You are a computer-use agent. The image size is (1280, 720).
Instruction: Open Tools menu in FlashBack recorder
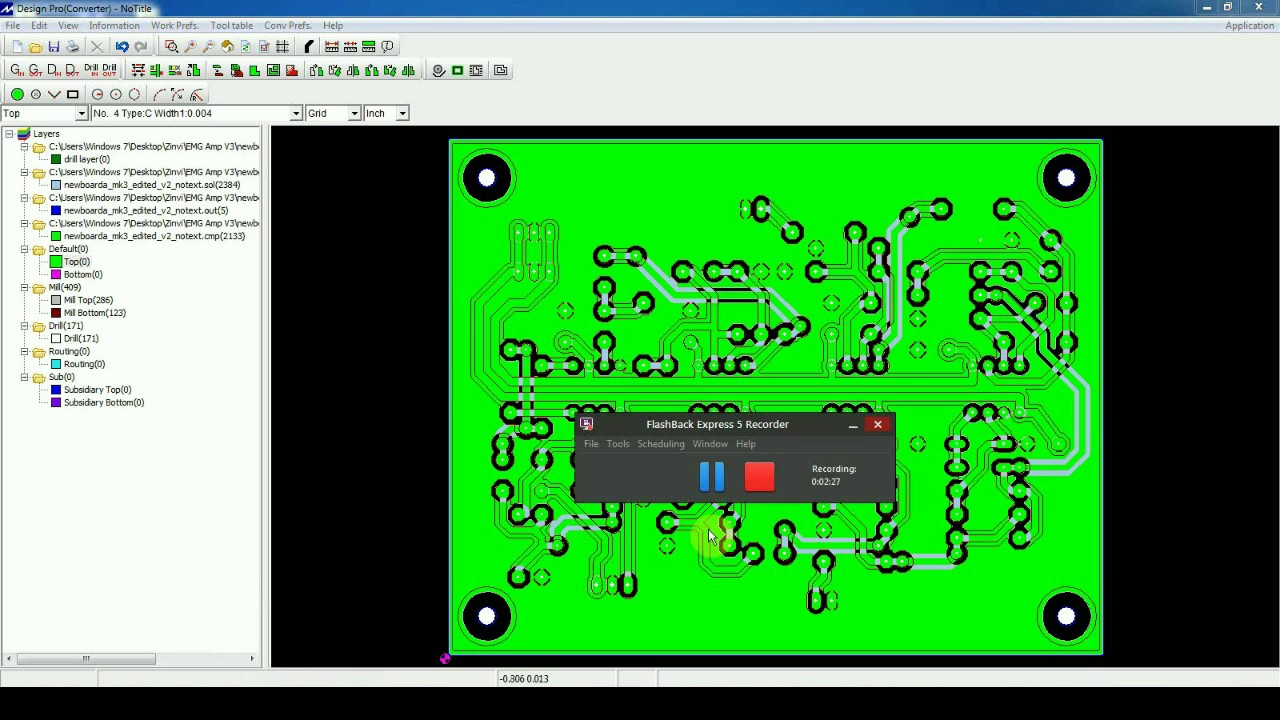click(618, 444)
